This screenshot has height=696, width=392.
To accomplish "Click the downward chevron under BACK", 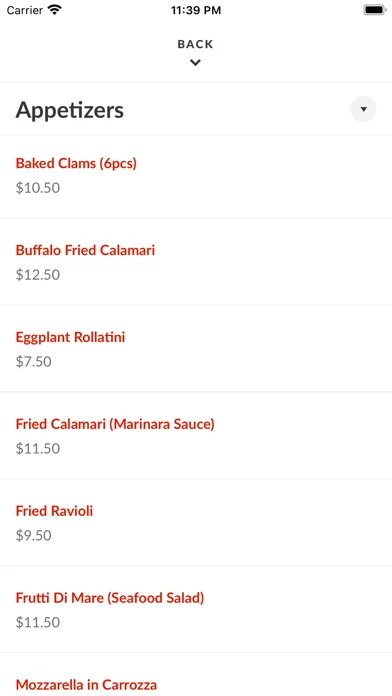I will [x=195, y=63].
